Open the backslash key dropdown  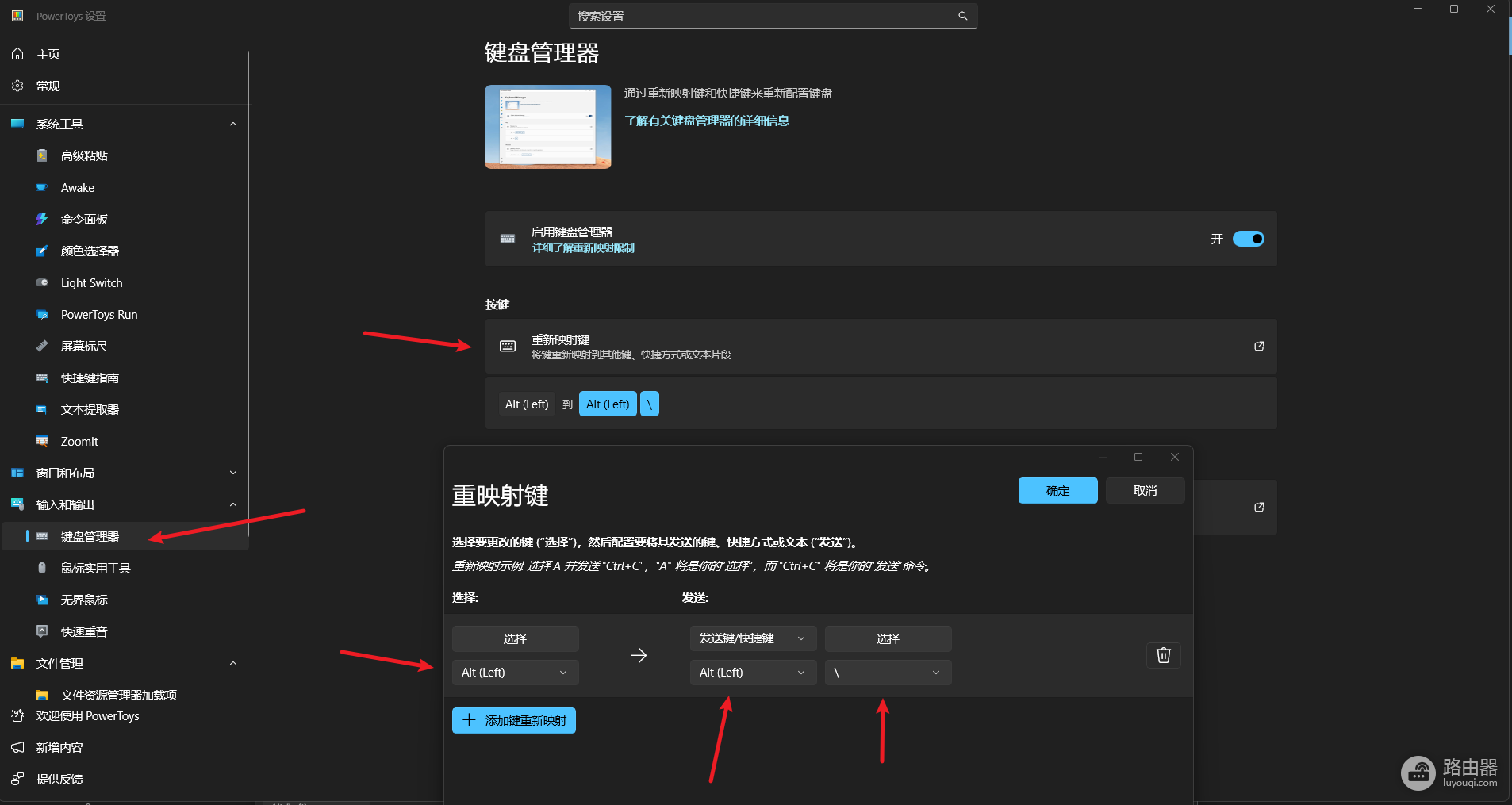click(x=888, y=672)
